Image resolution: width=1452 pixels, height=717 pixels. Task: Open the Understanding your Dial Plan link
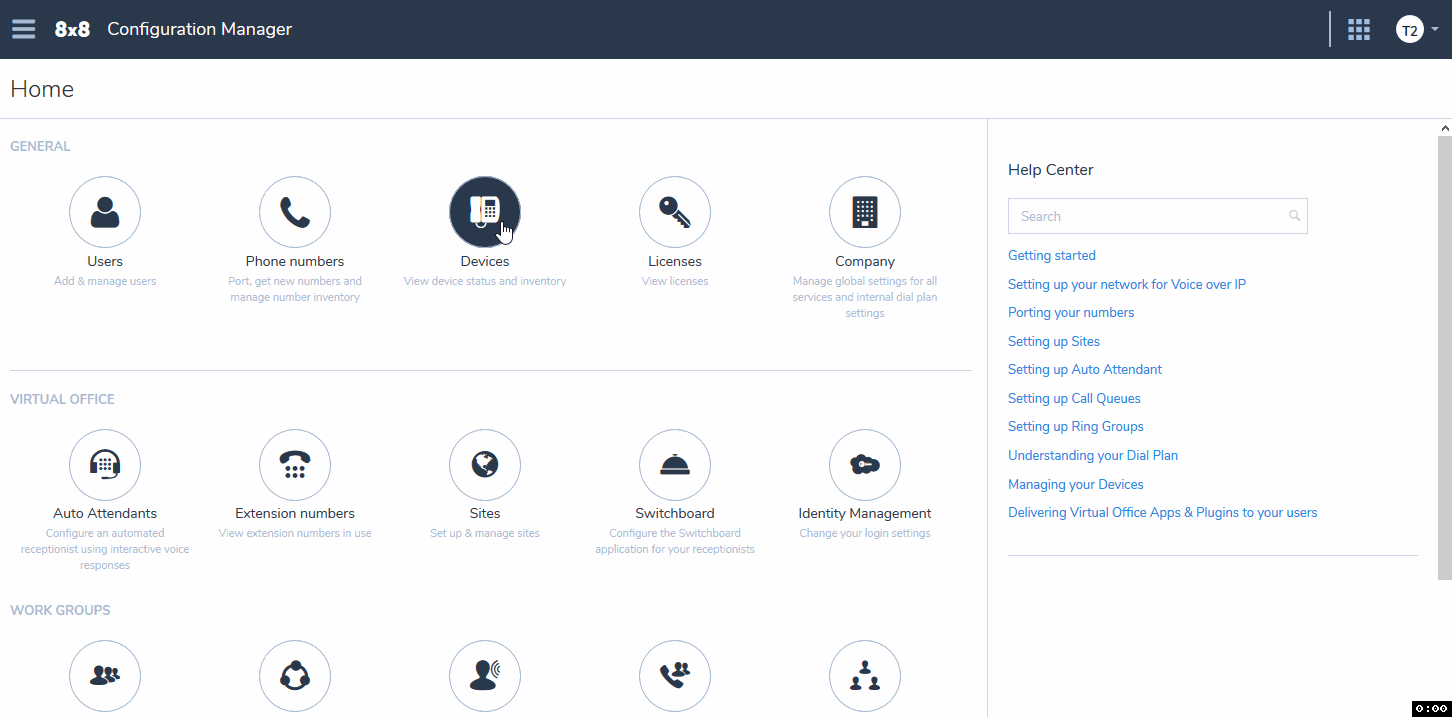pos(1093,455)
